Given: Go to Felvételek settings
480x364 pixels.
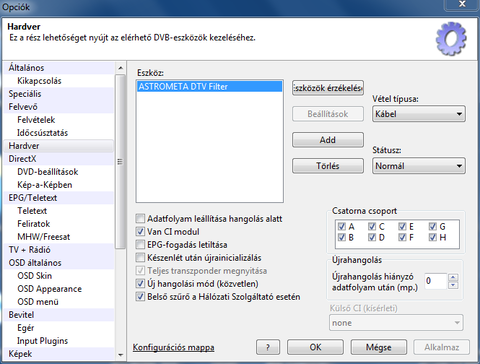Looking at the screenshot, I should 58,120.
